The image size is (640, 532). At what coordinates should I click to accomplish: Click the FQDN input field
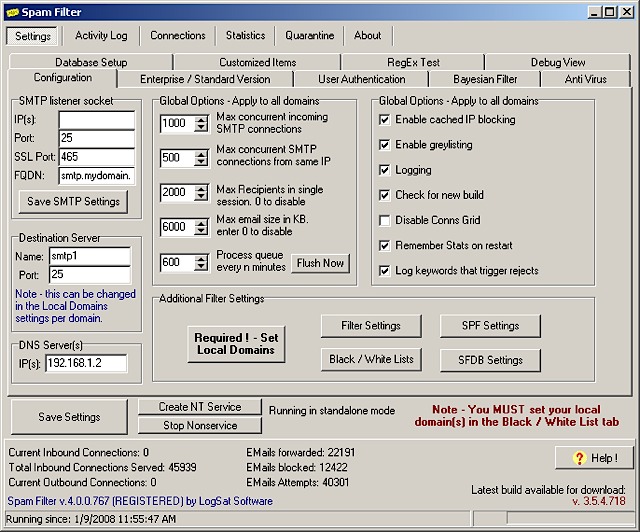tap(97, 176)
